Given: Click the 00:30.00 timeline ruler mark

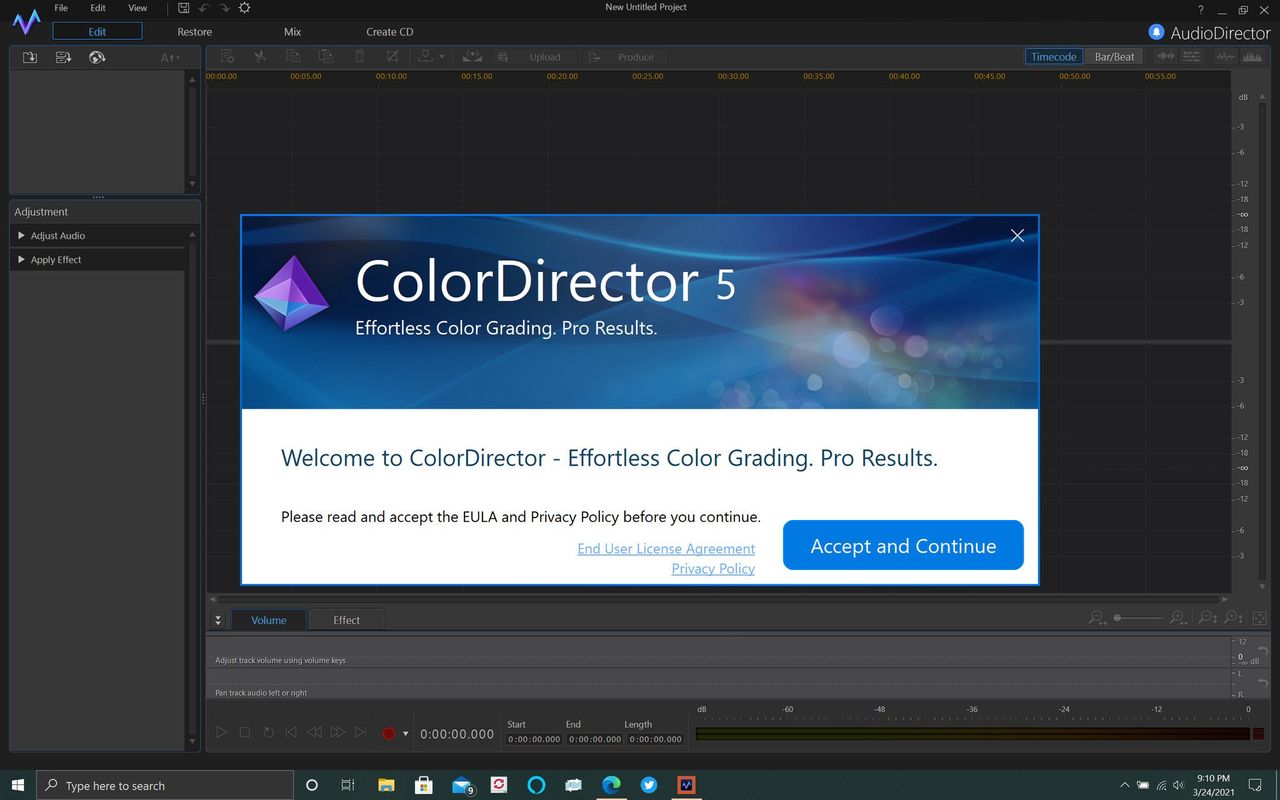Looking at the screenshot, I should pos(733,76).
